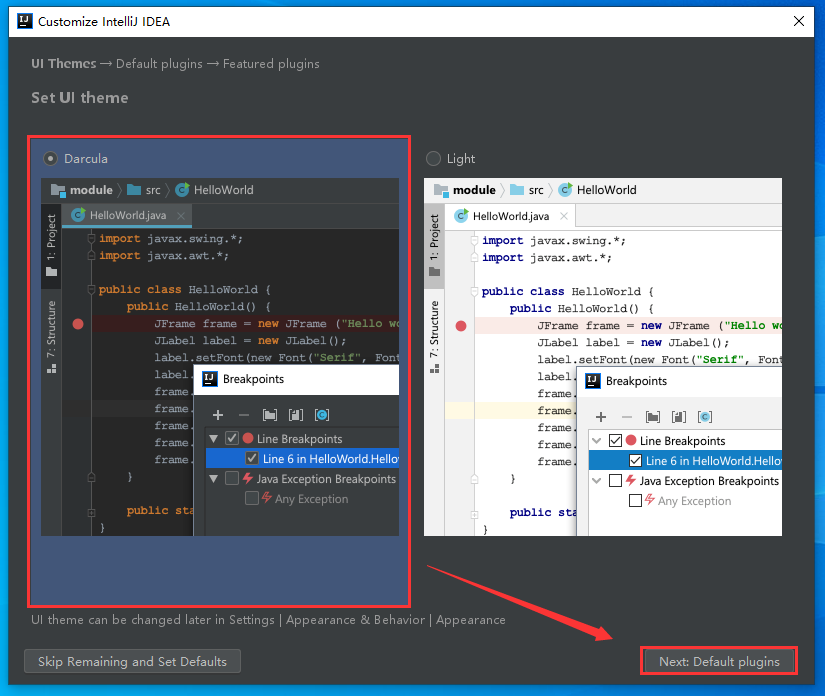
Task: Click 'Default plugins' breadcrumb step
Action: (x=159, y=64)
